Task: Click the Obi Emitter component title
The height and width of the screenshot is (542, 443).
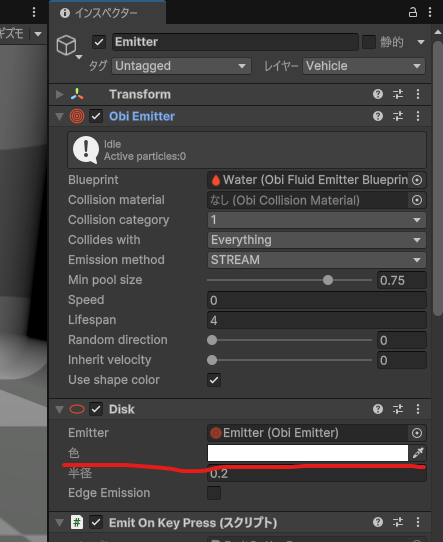Action: (x=142, y=116)
